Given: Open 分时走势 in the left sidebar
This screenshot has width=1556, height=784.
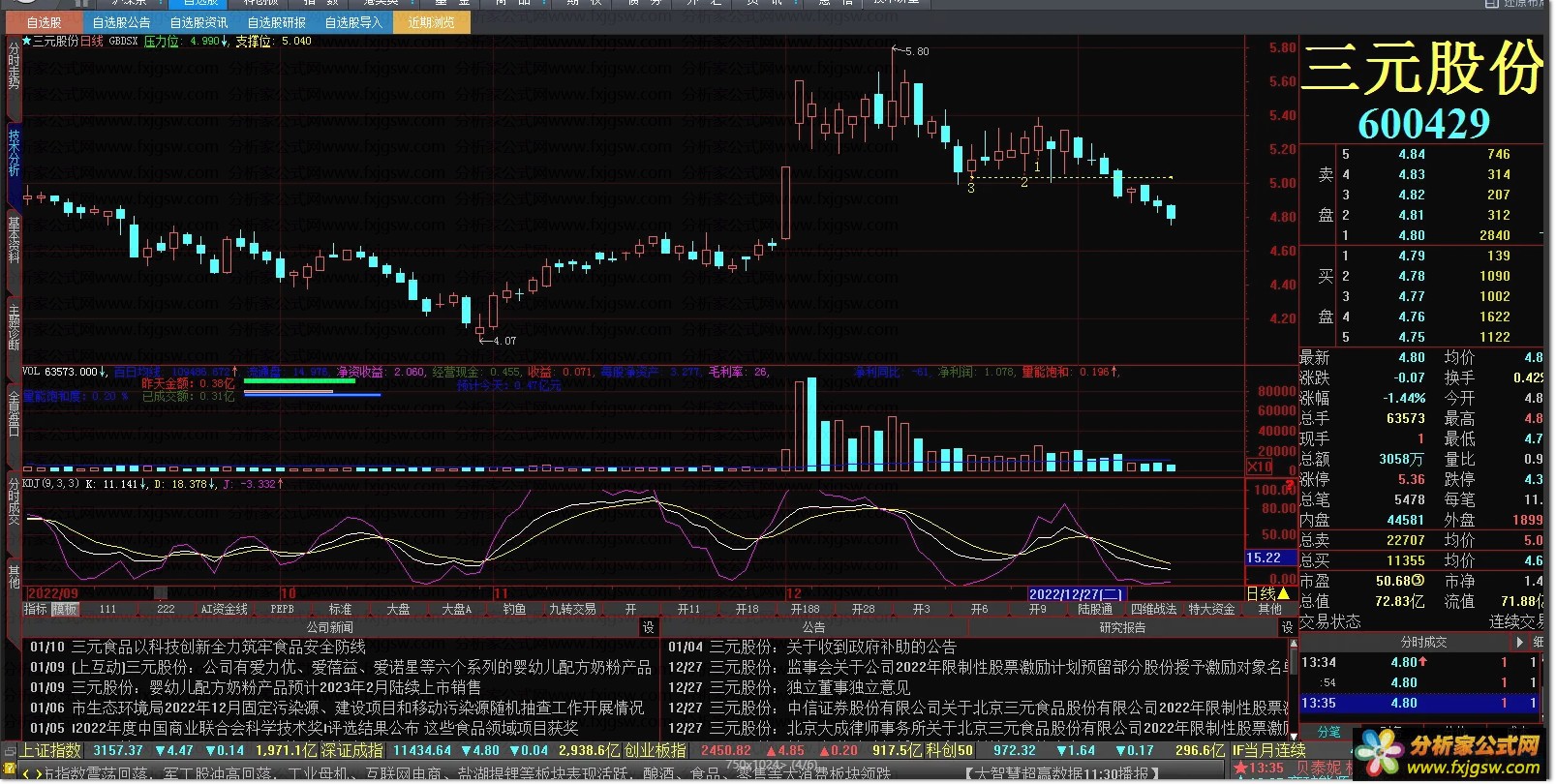Looking at the screenshot, I should 14,65.
